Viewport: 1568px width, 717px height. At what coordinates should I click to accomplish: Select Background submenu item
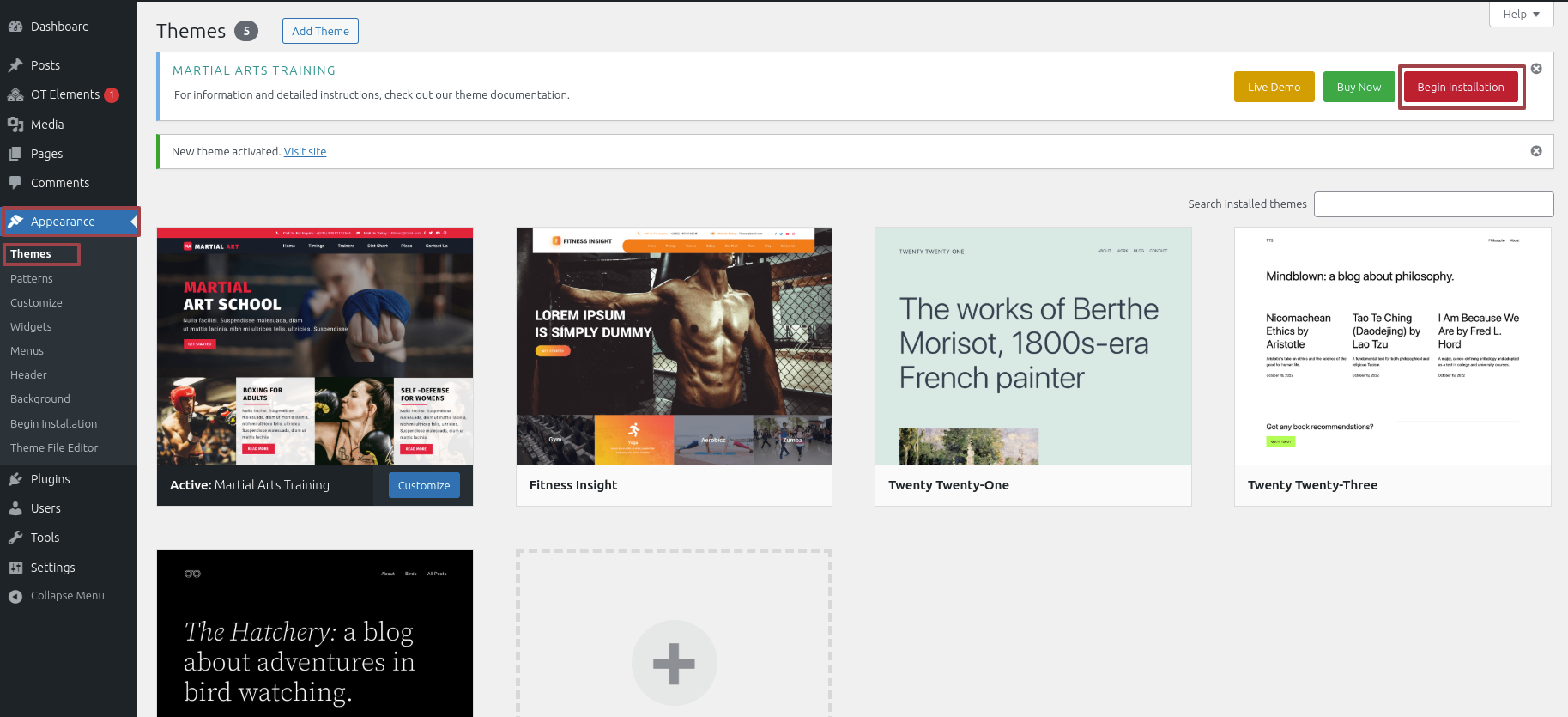click(40, 399)
